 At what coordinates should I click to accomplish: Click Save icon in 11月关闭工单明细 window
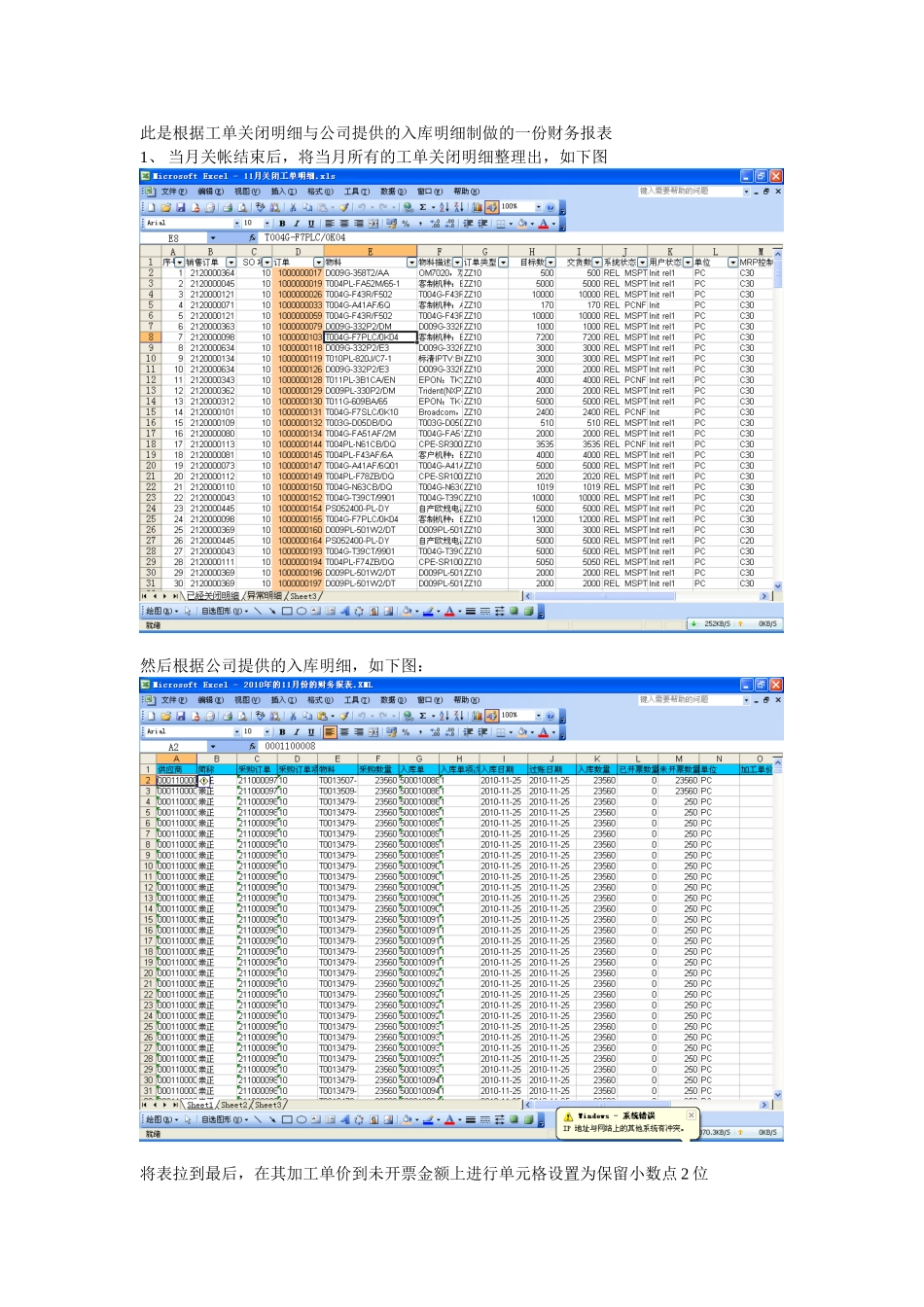point(180,206)
